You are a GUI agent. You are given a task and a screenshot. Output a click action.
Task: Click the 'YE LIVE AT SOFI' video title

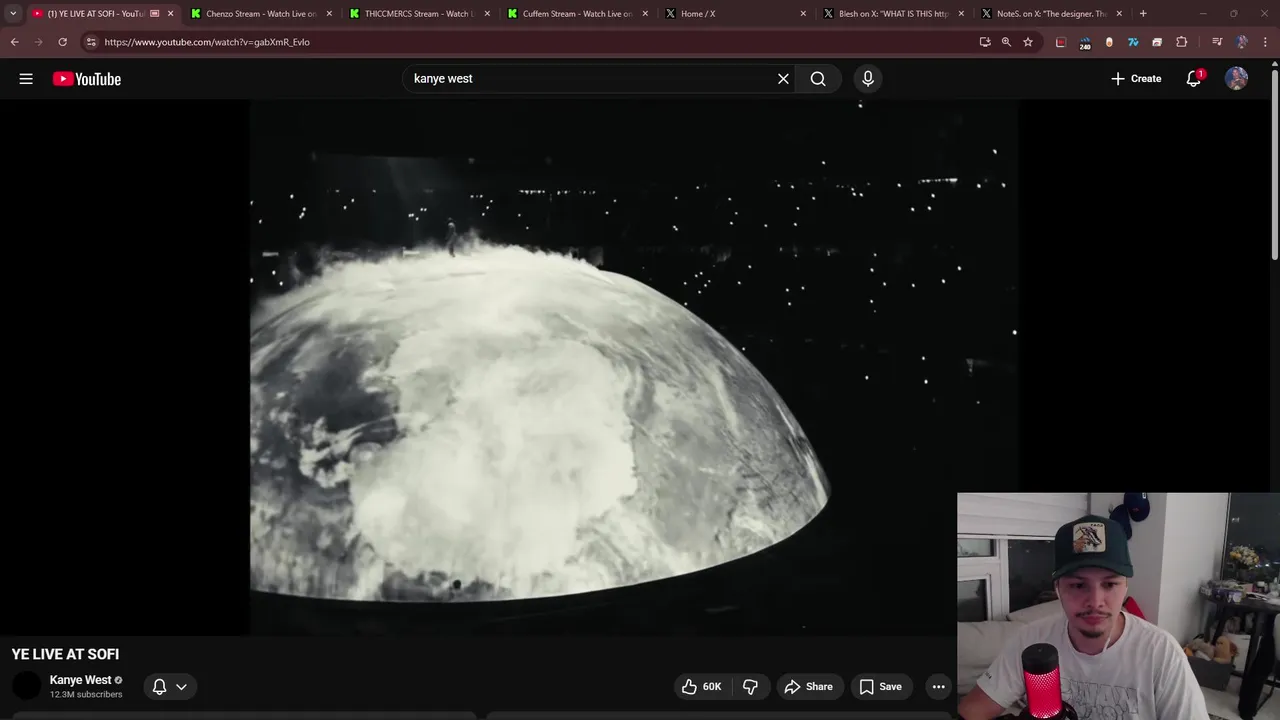tap(65, 654)
